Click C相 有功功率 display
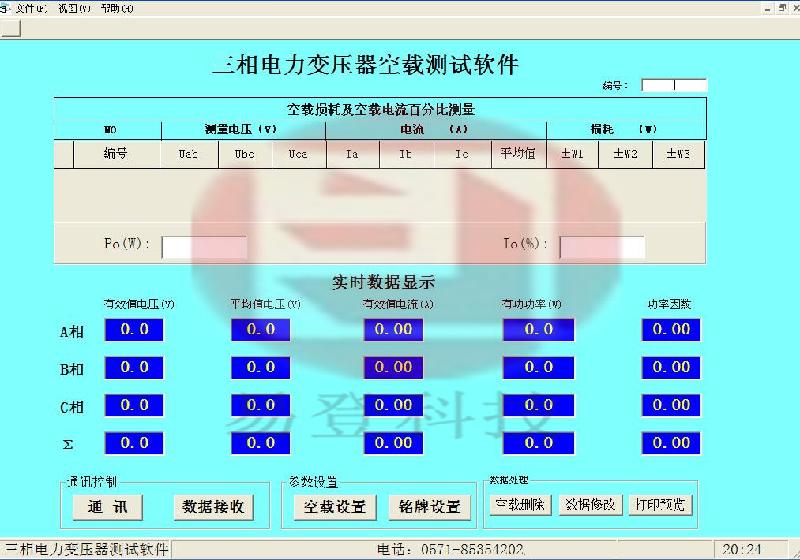 click(538, 405)
